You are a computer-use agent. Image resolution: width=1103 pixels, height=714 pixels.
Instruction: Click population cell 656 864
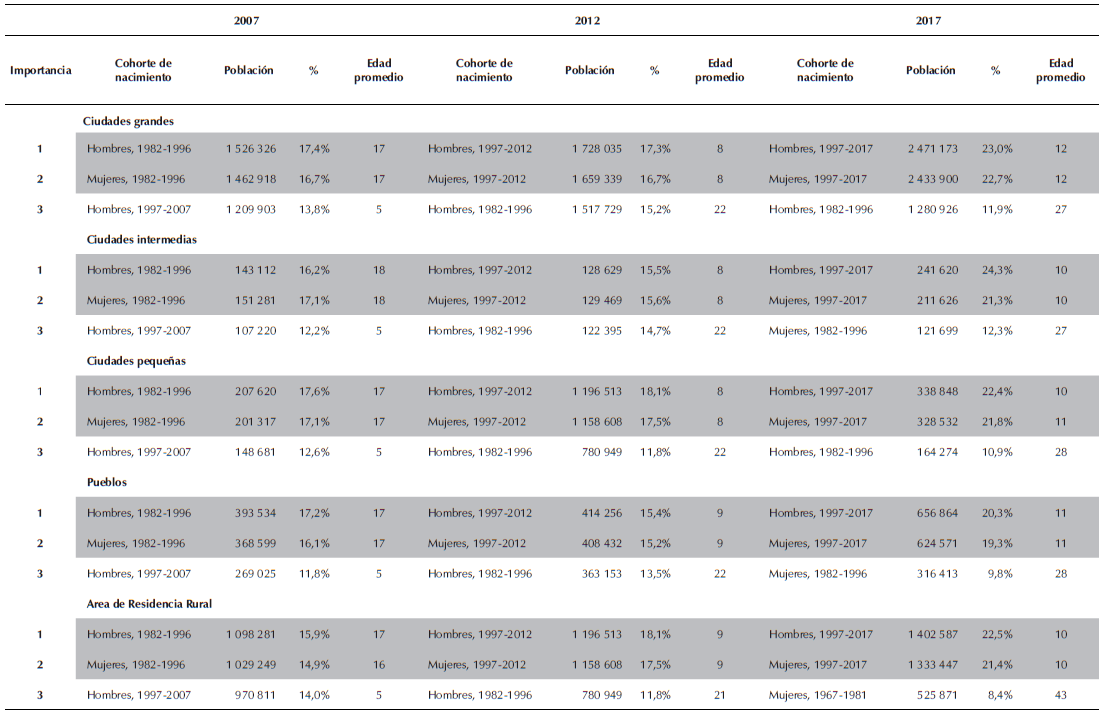937,513
